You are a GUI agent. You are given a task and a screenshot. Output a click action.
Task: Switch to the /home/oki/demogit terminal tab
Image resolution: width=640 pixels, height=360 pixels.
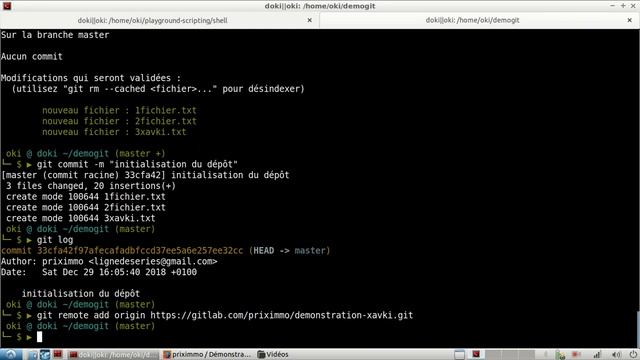[472, 20]
